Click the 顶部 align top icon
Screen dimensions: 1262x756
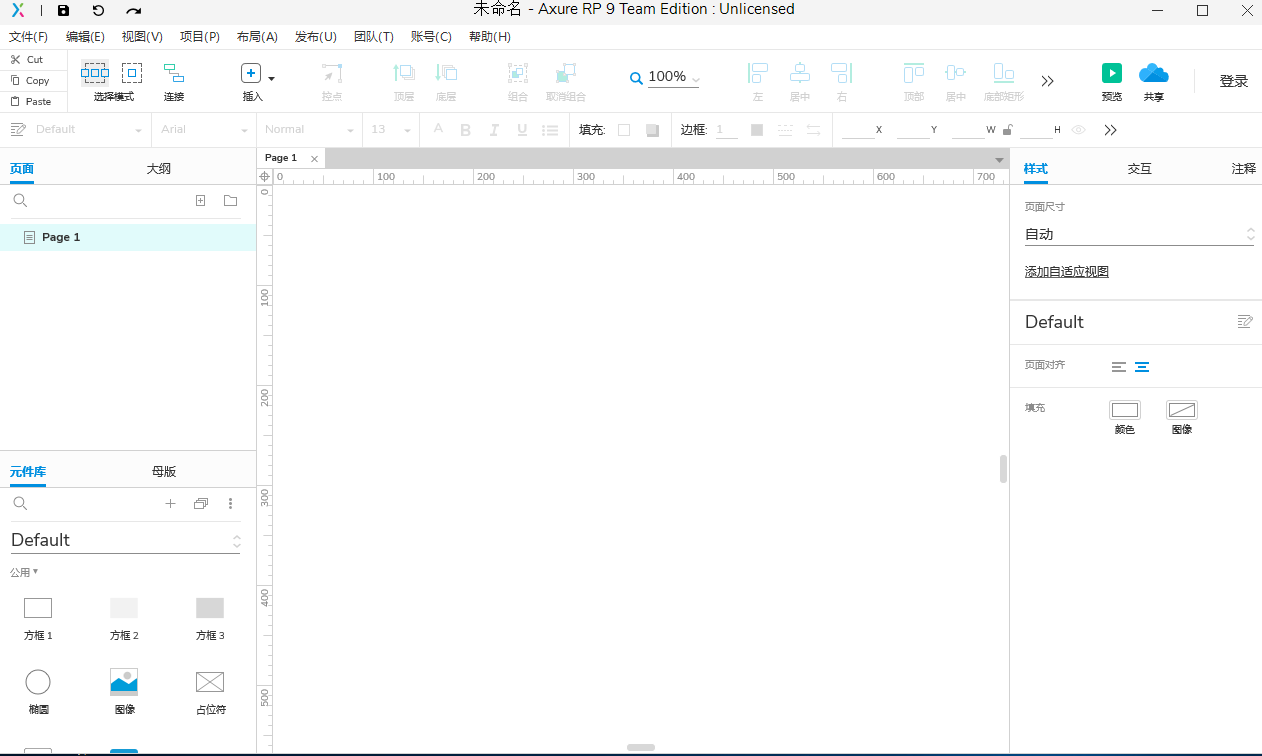914,73
